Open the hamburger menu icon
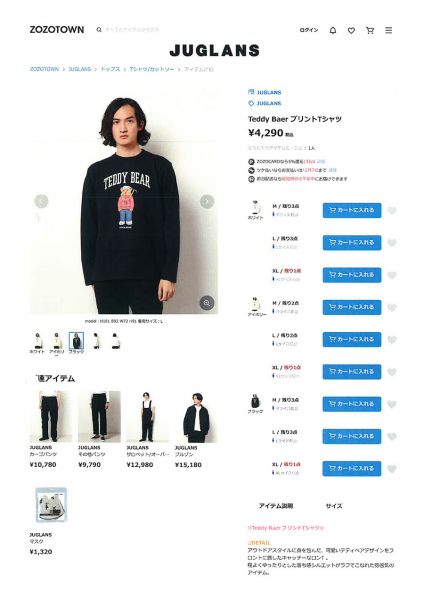This screenshot has width=424, height=600. [388, 30]
